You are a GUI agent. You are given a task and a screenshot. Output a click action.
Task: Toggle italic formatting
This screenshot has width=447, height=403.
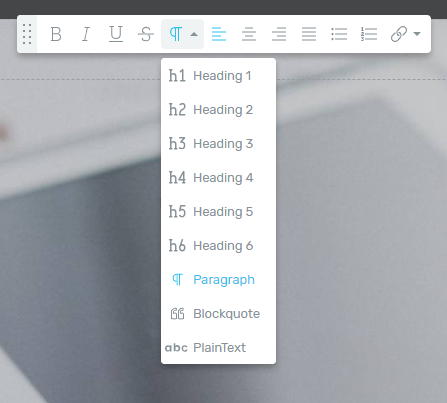click(86, 34)
